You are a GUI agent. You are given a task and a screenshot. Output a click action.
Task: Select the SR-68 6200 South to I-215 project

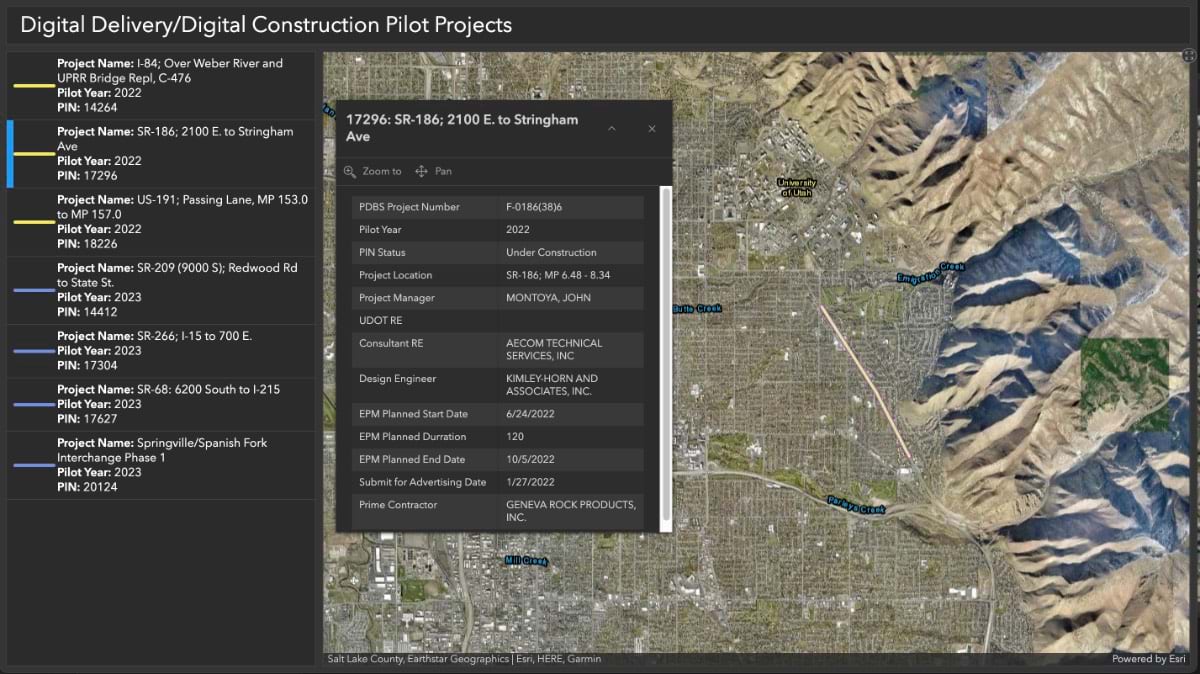[x=161, y=404]
